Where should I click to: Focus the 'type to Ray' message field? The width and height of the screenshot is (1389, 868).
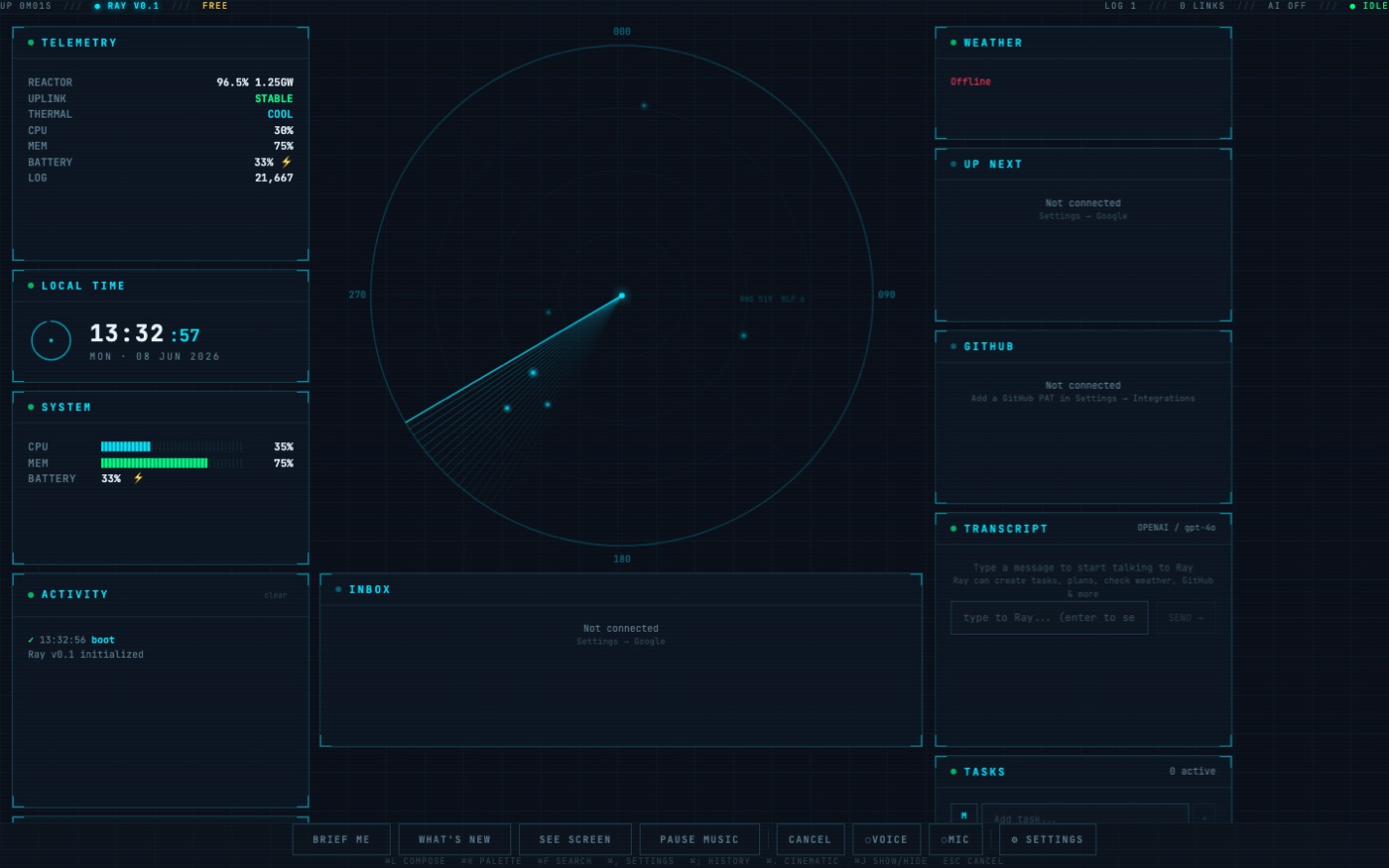point(1049,618)
